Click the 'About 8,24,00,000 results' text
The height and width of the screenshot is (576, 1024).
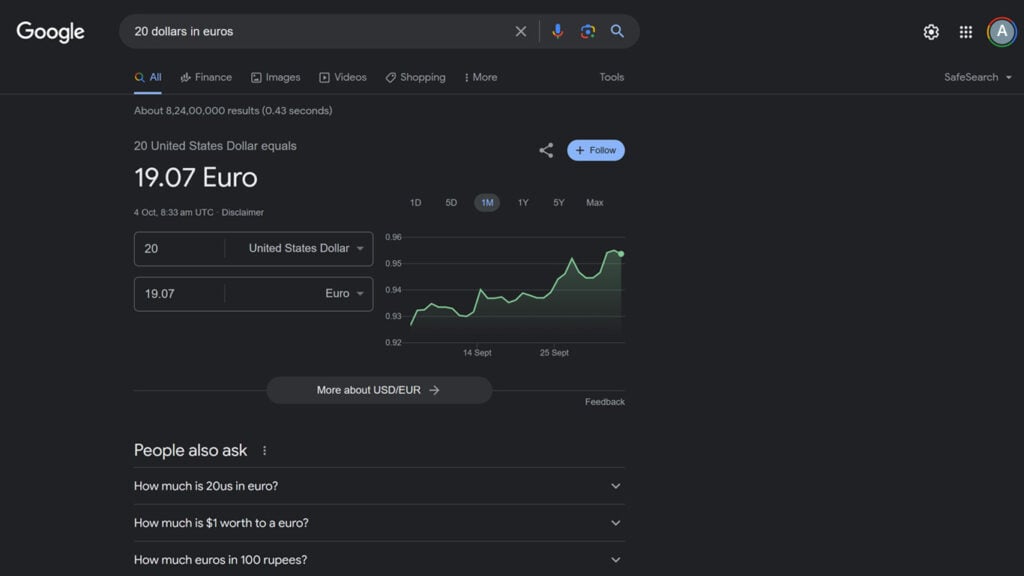[233, 111]
